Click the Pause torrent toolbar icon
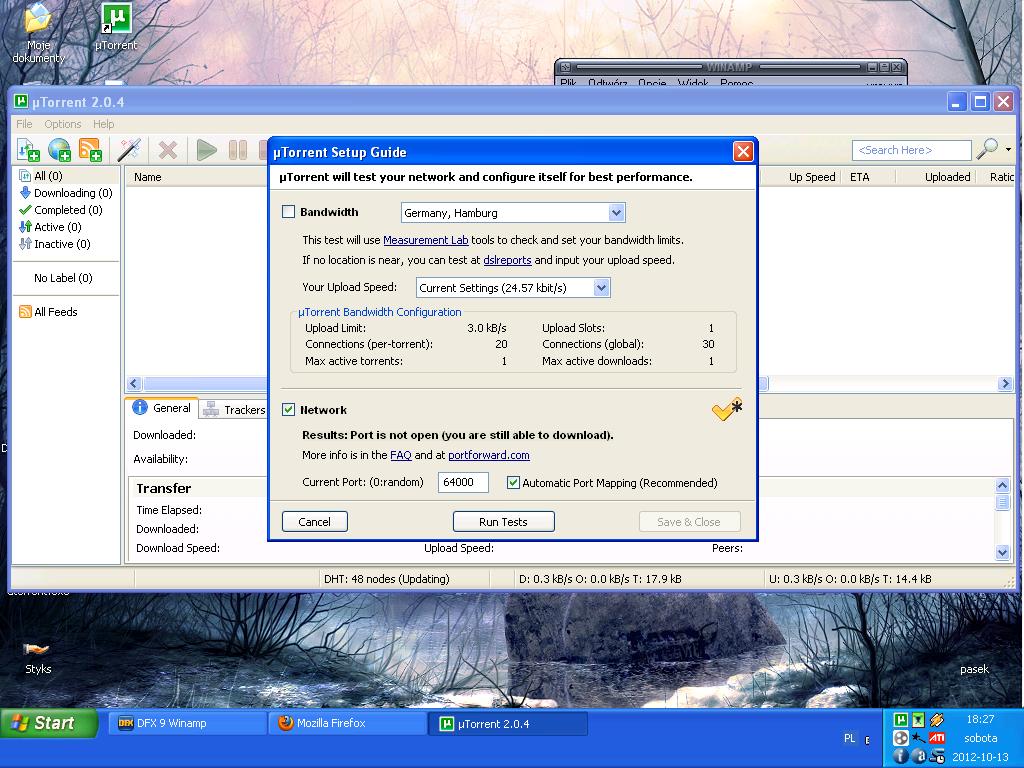The height and width of the screenshot is (768, 1024). tap(238, 150)
